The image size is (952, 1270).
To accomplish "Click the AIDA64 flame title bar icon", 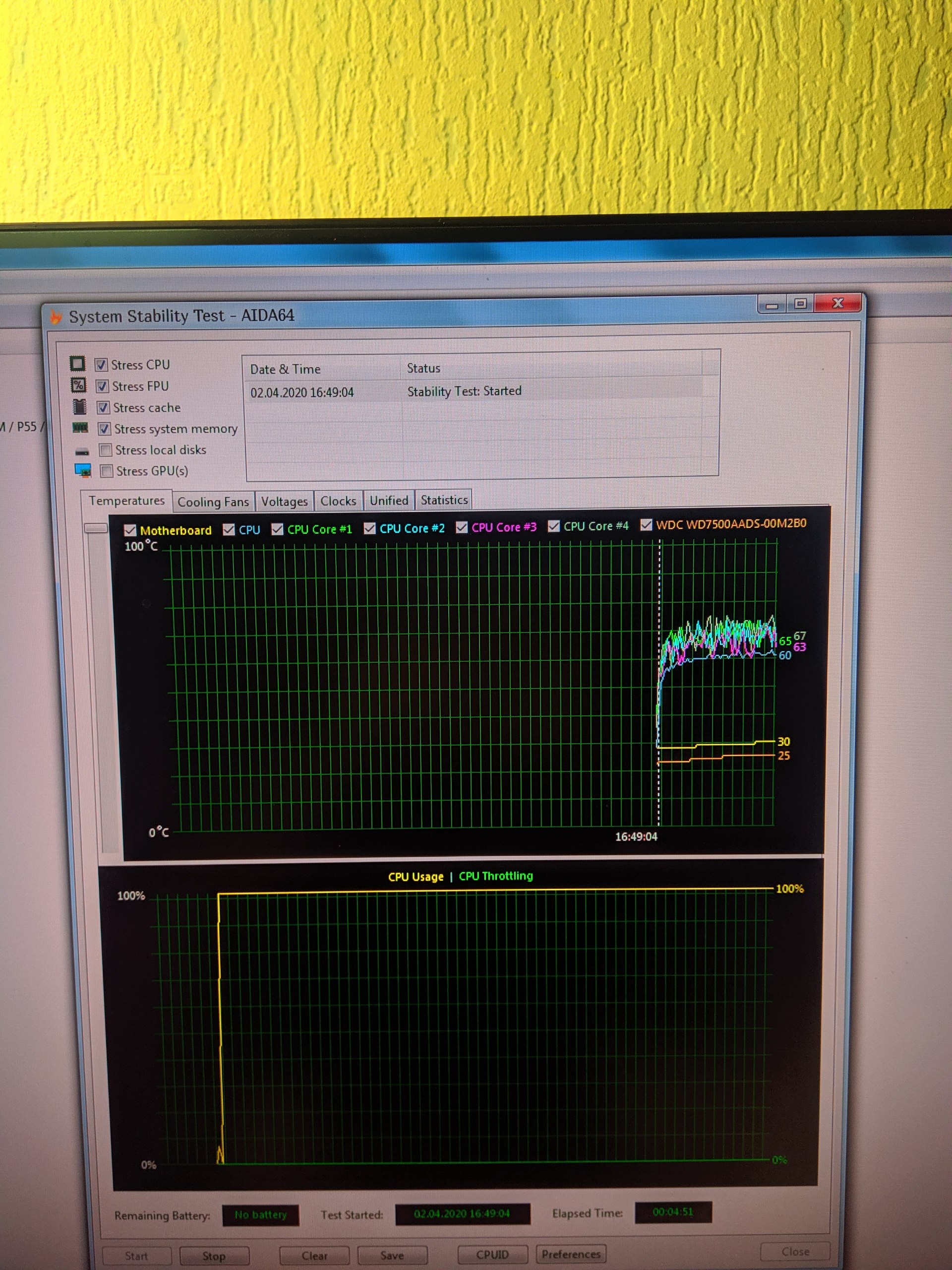I will tap(56, 317).
